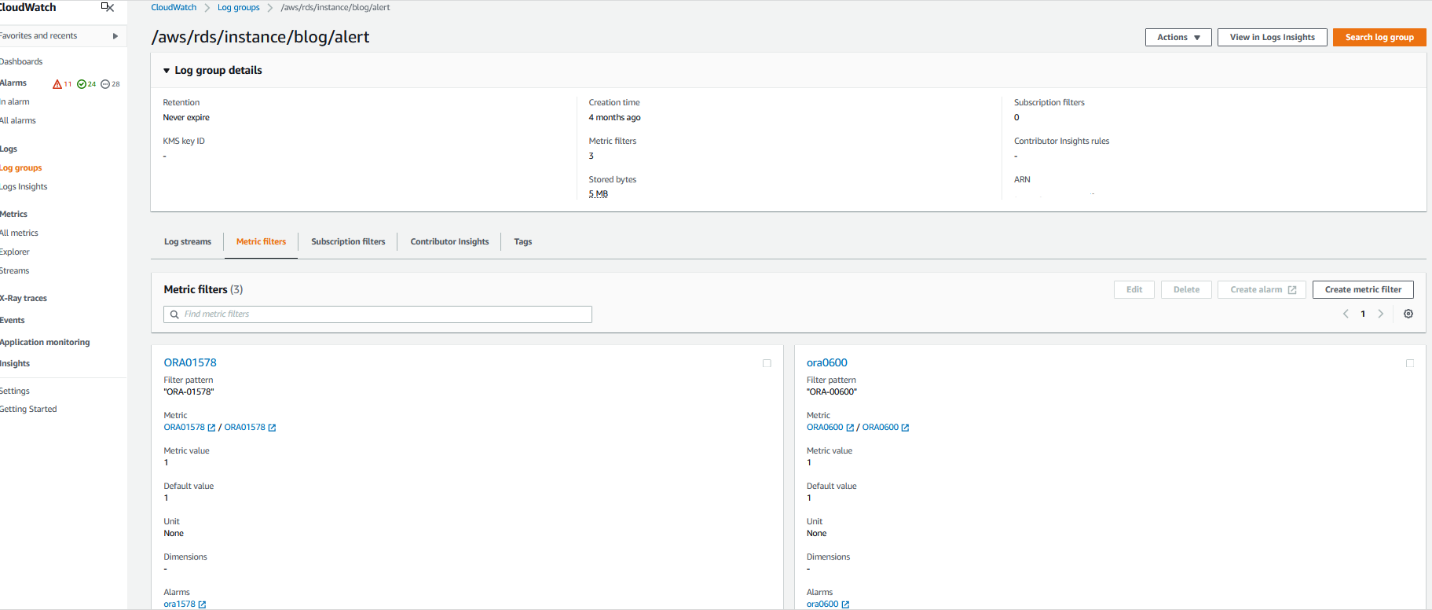Click the Search log group button

click(1379, 37)
